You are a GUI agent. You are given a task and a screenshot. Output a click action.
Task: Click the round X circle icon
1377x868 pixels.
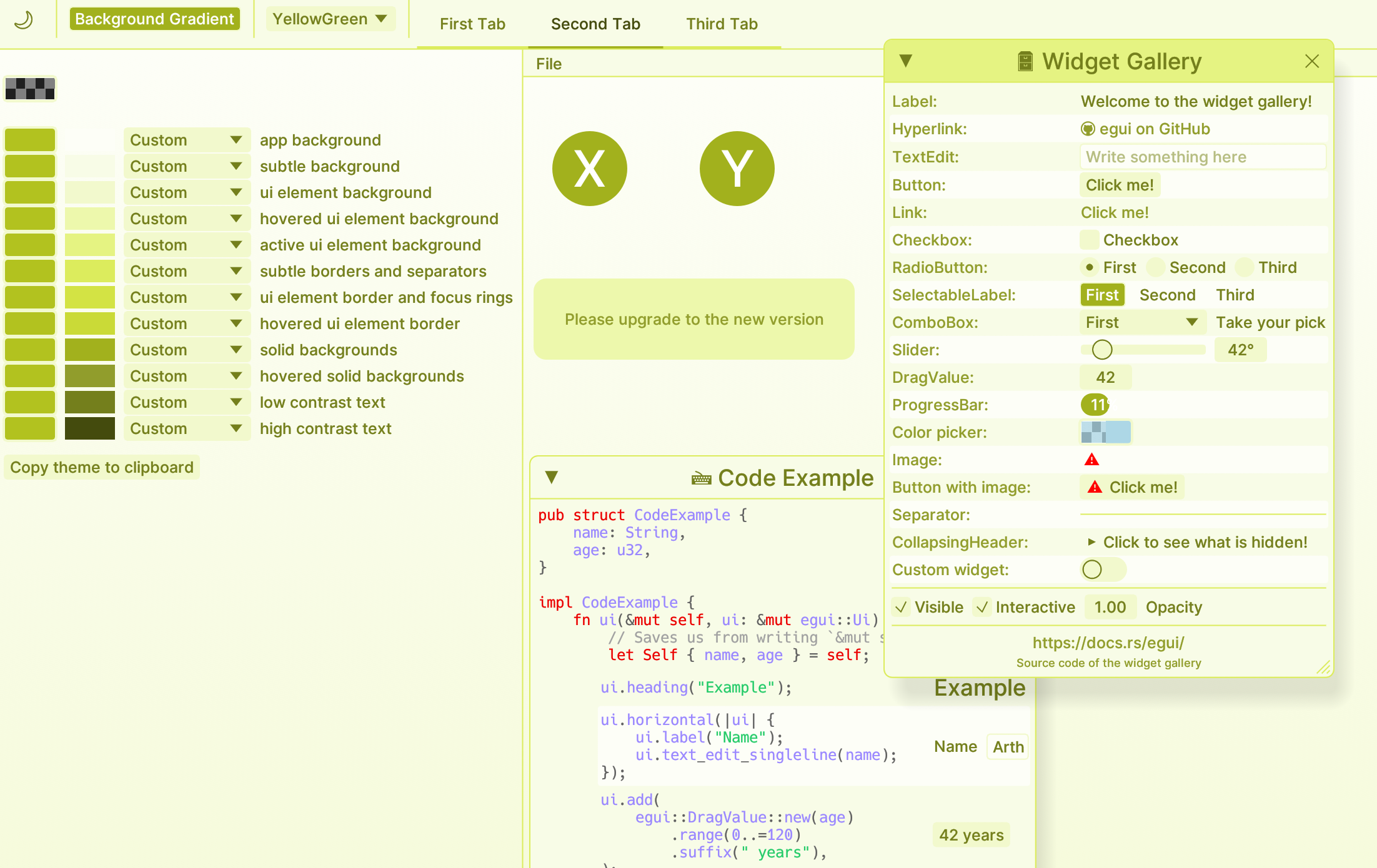coord(589,169)
